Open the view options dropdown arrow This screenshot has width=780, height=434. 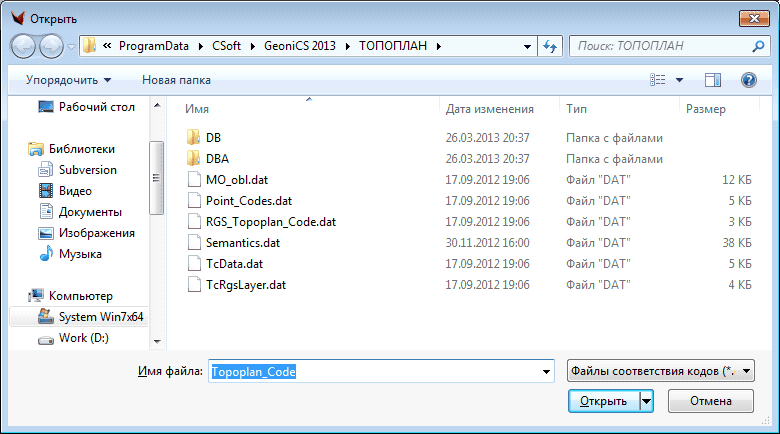pos(680,80)
